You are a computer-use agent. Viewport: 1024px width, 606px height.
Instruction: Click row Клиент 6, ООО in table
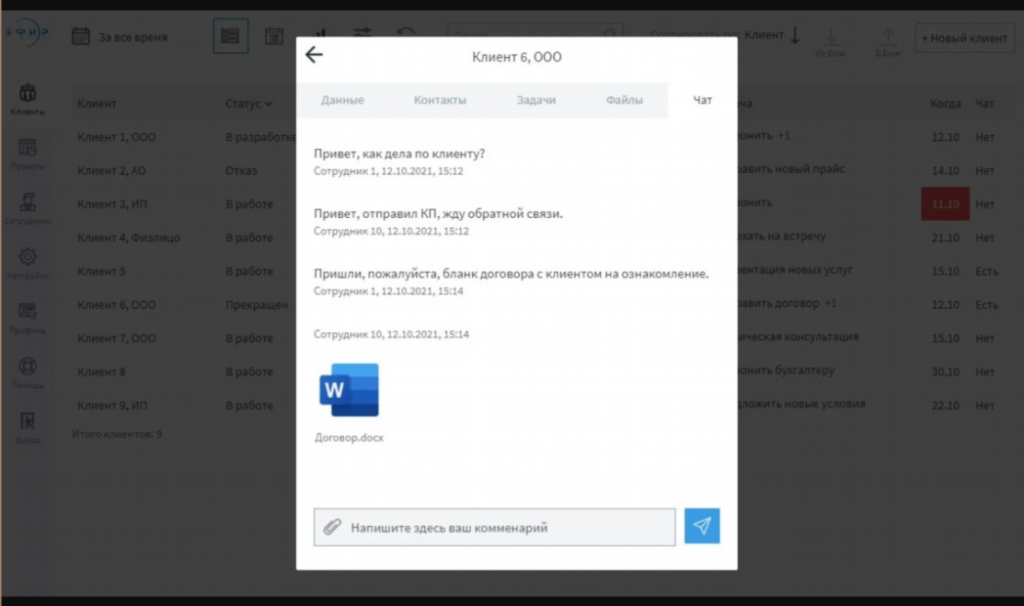(x=116, y=305)
